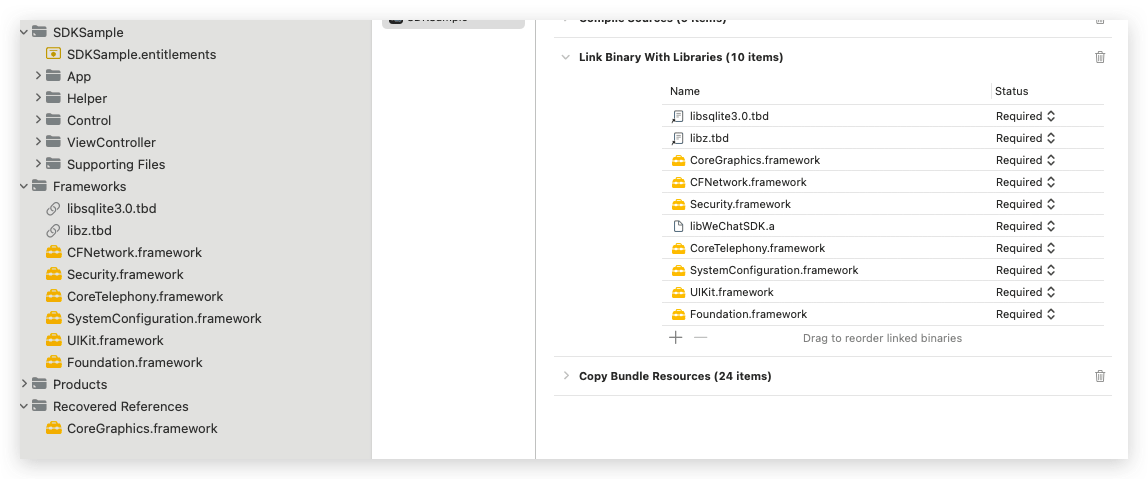
Task: Click the CoreTelephony.framework toolbox icon in navigator
Action: coord(53,297)
